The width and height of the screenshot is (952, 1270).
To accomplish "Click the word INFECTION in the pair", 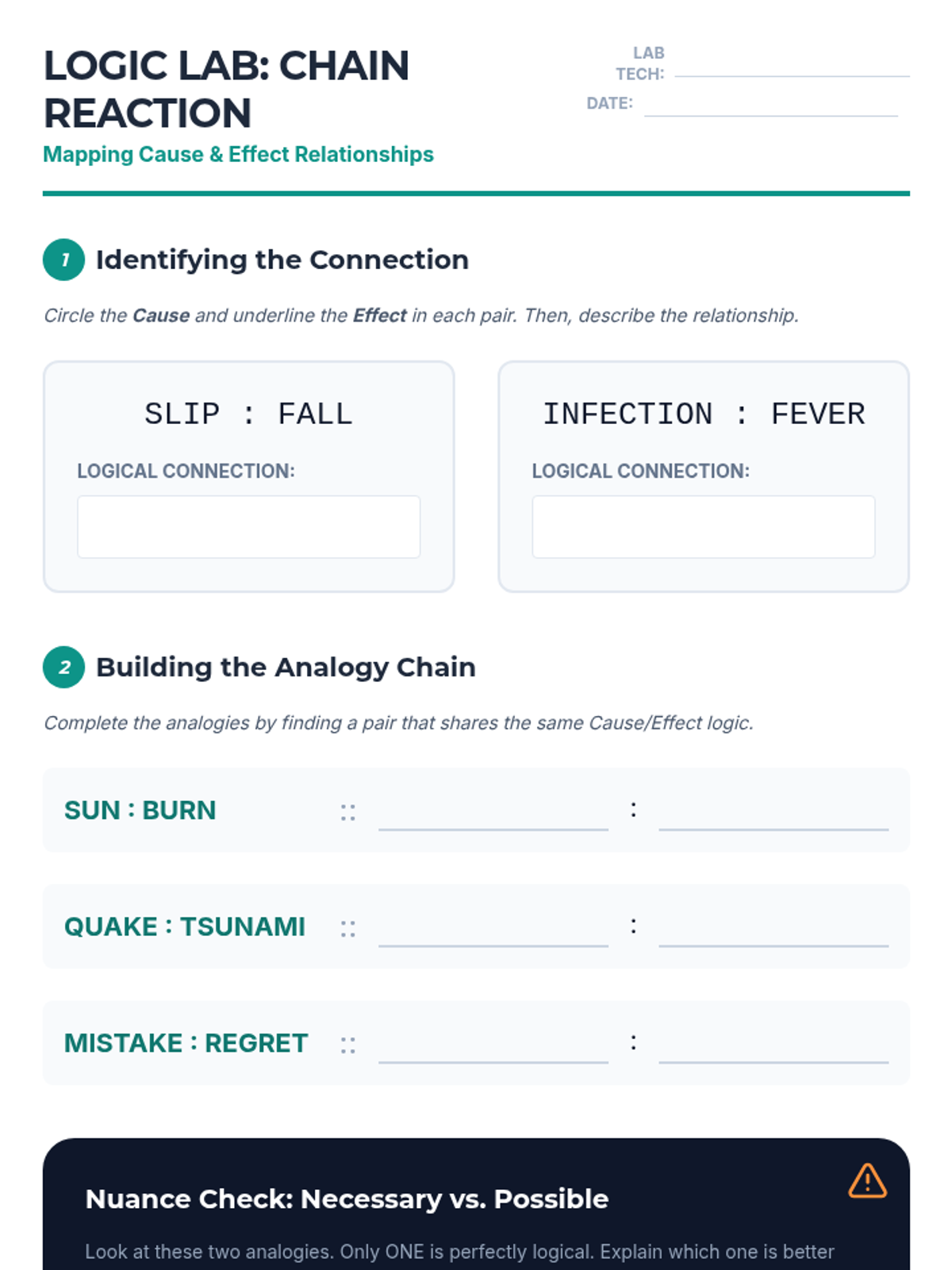I will tap(628, 414).
